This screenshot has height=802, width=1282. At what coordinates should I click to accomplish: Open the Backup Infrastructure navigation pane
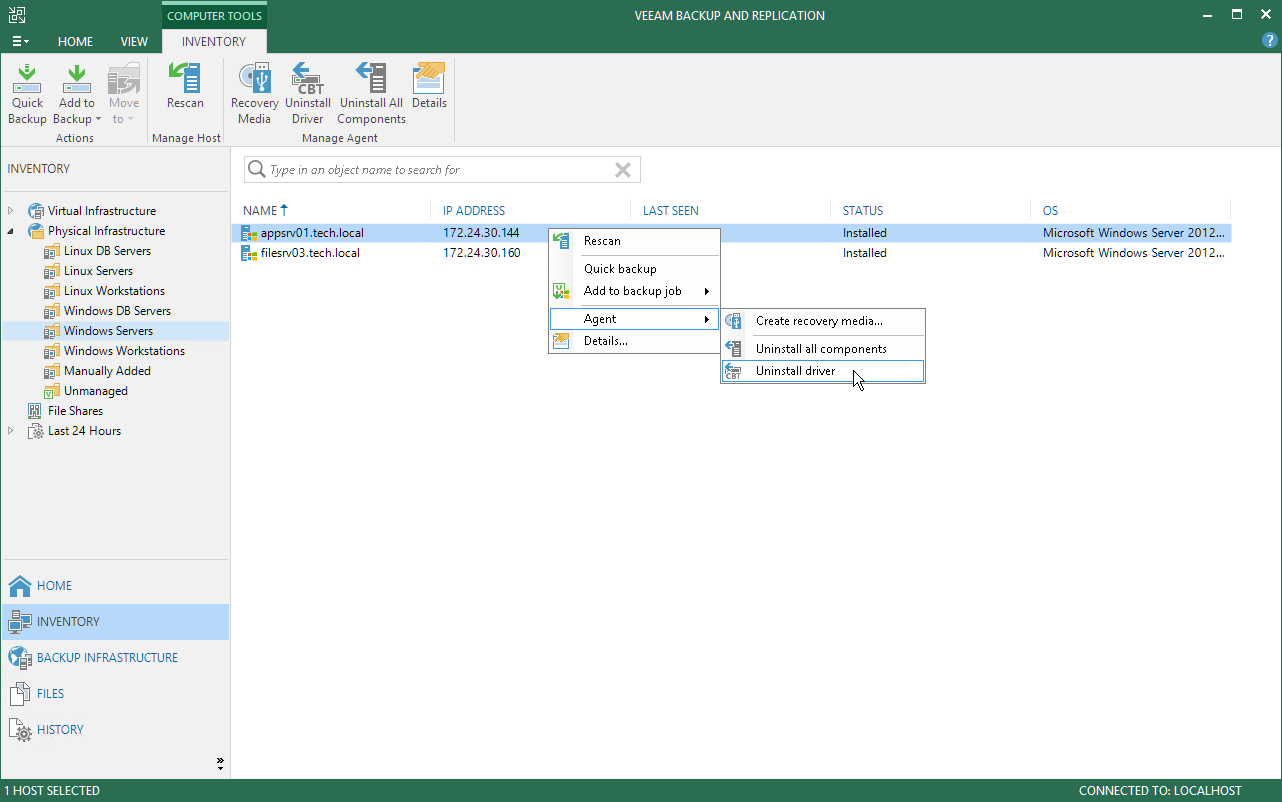tap(107, 658)
